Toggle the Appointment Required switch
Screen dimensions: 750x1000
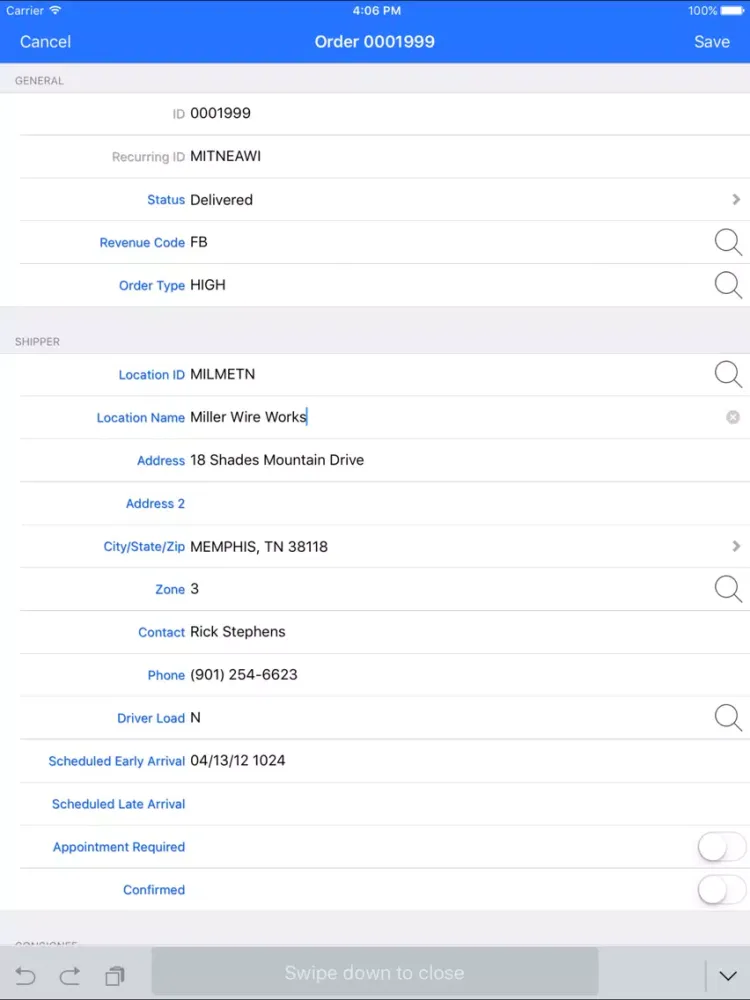721,847
